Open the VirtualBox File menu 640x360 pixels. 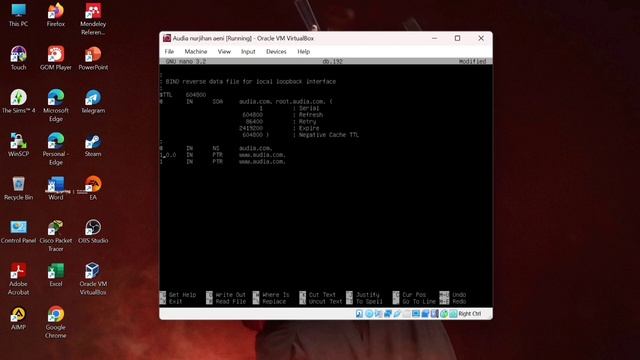(169, 51)
